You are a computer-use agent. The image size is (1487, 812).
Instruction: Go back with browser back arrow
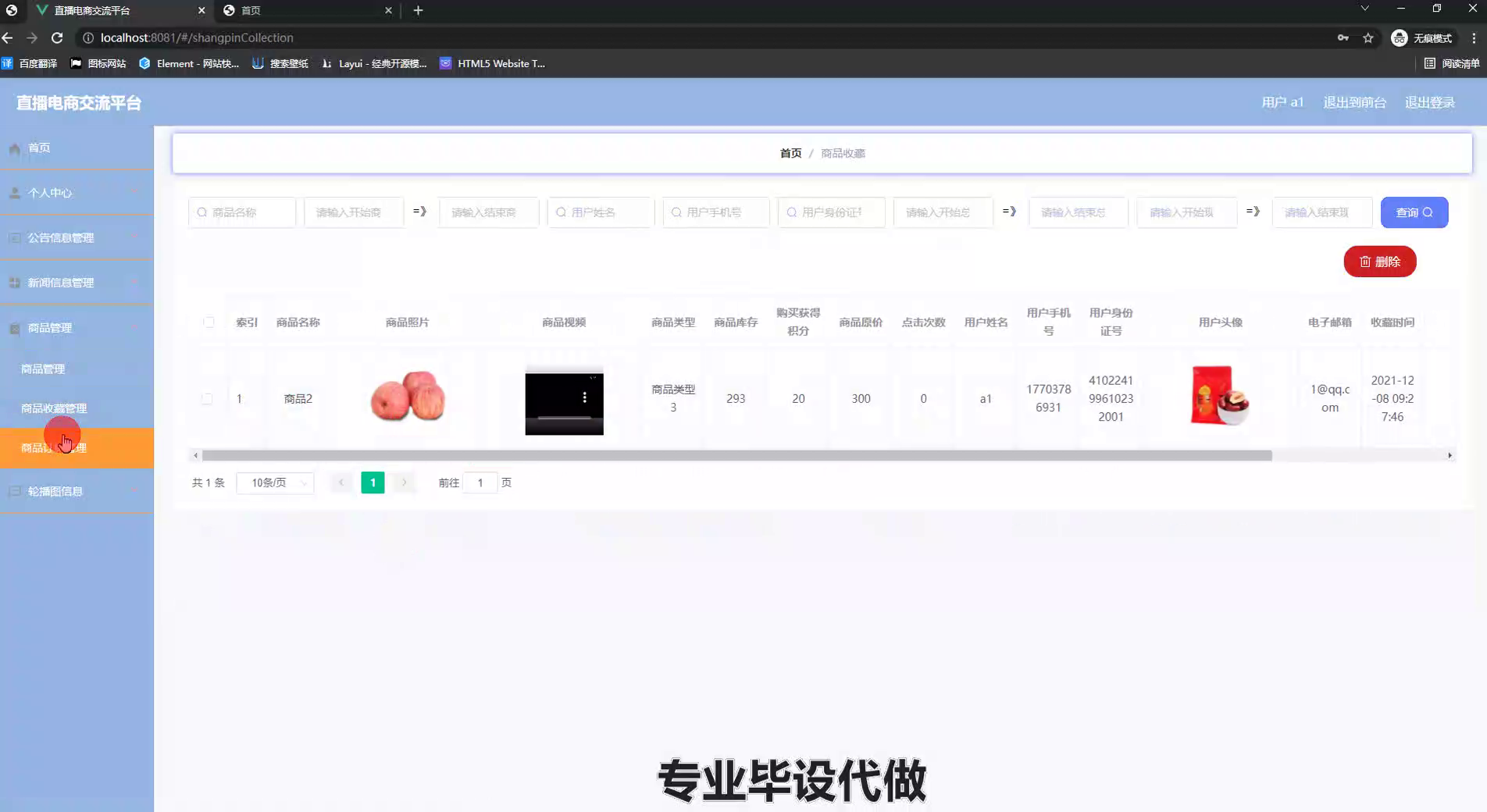[8, 37]
